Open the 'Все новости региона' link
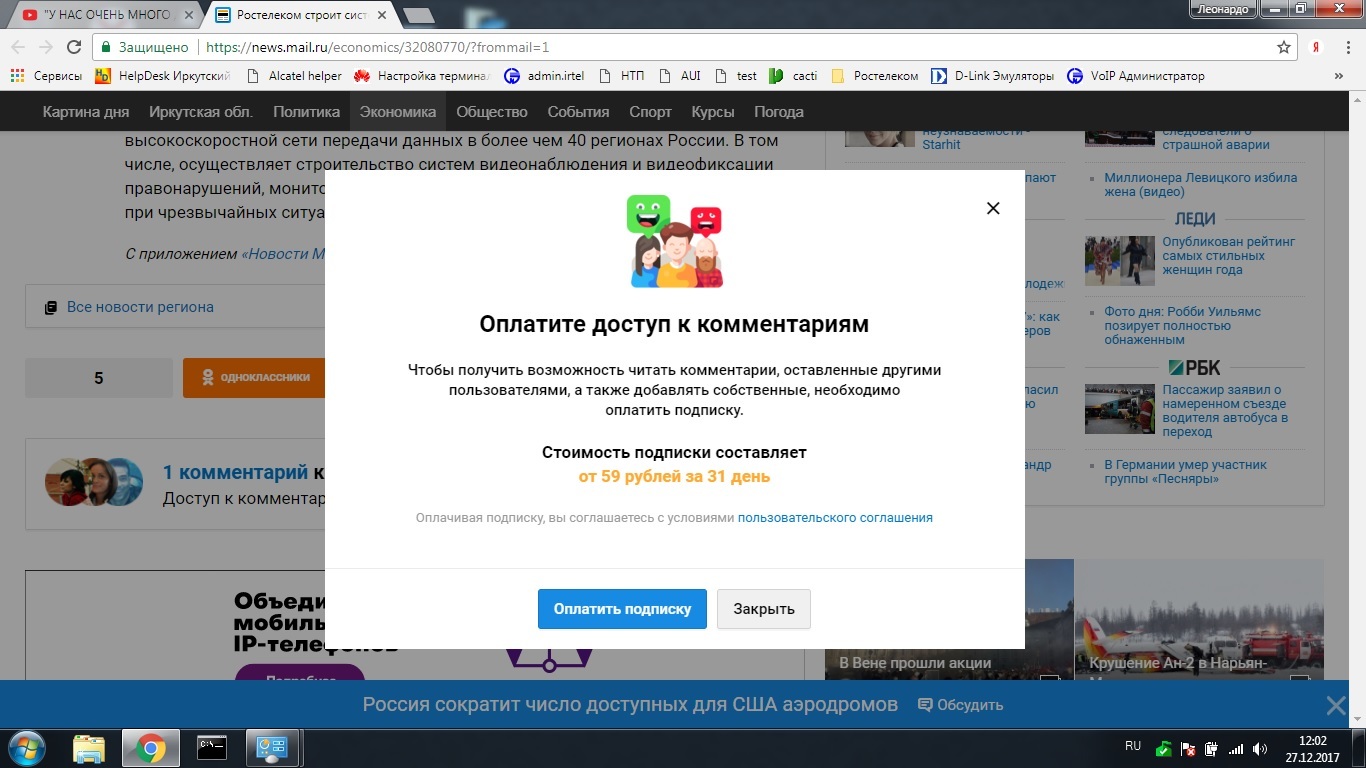1366x768 pixels. pyautogui.click(x=140, y=307)
